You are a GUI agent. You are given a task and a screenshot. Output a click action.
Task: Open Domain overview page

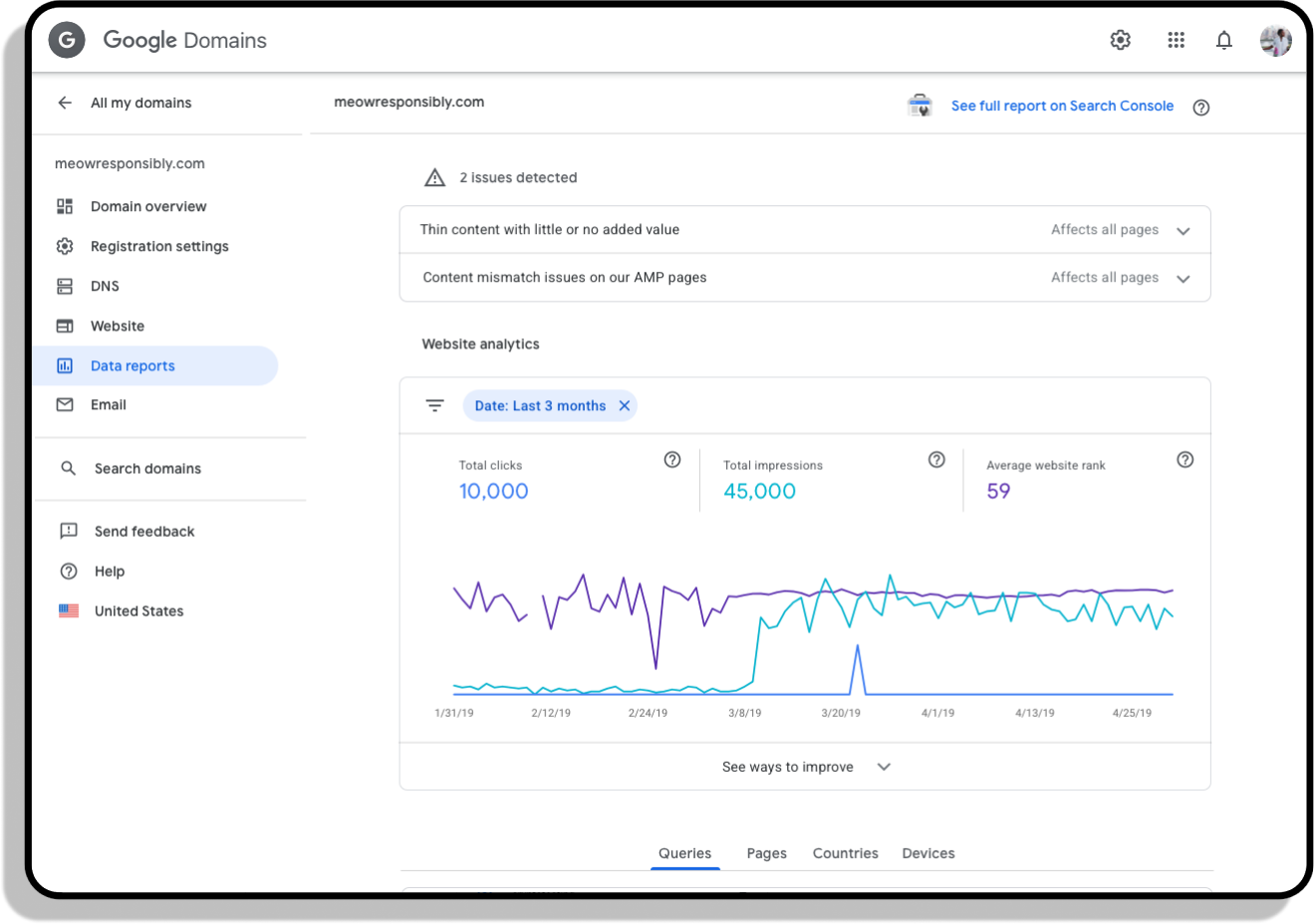148,206
